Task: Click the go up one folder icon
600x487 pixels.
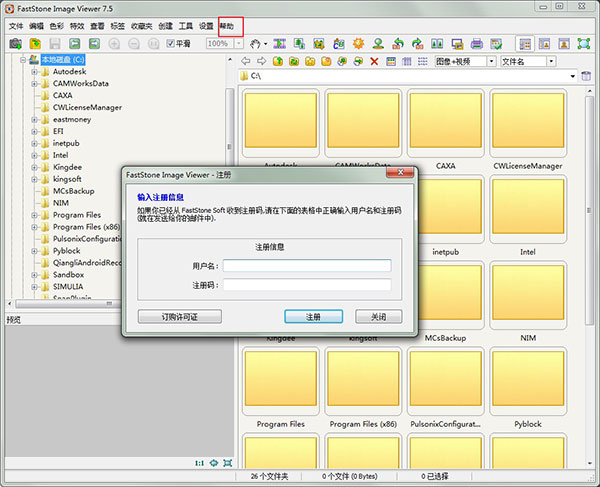Action: tap(279, 62)
